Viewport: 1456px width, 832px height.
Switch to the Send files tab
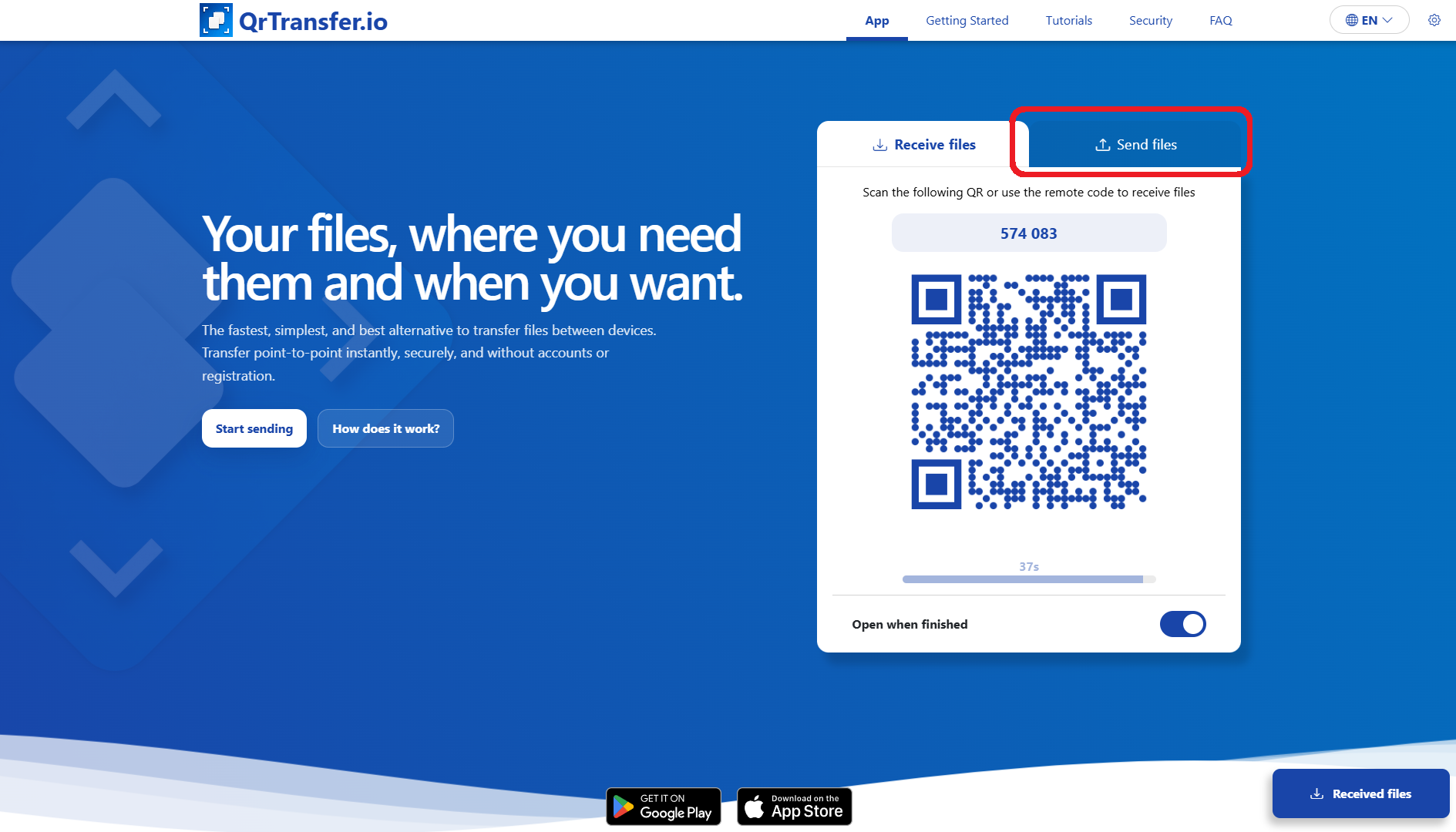tap(1135, 144)
